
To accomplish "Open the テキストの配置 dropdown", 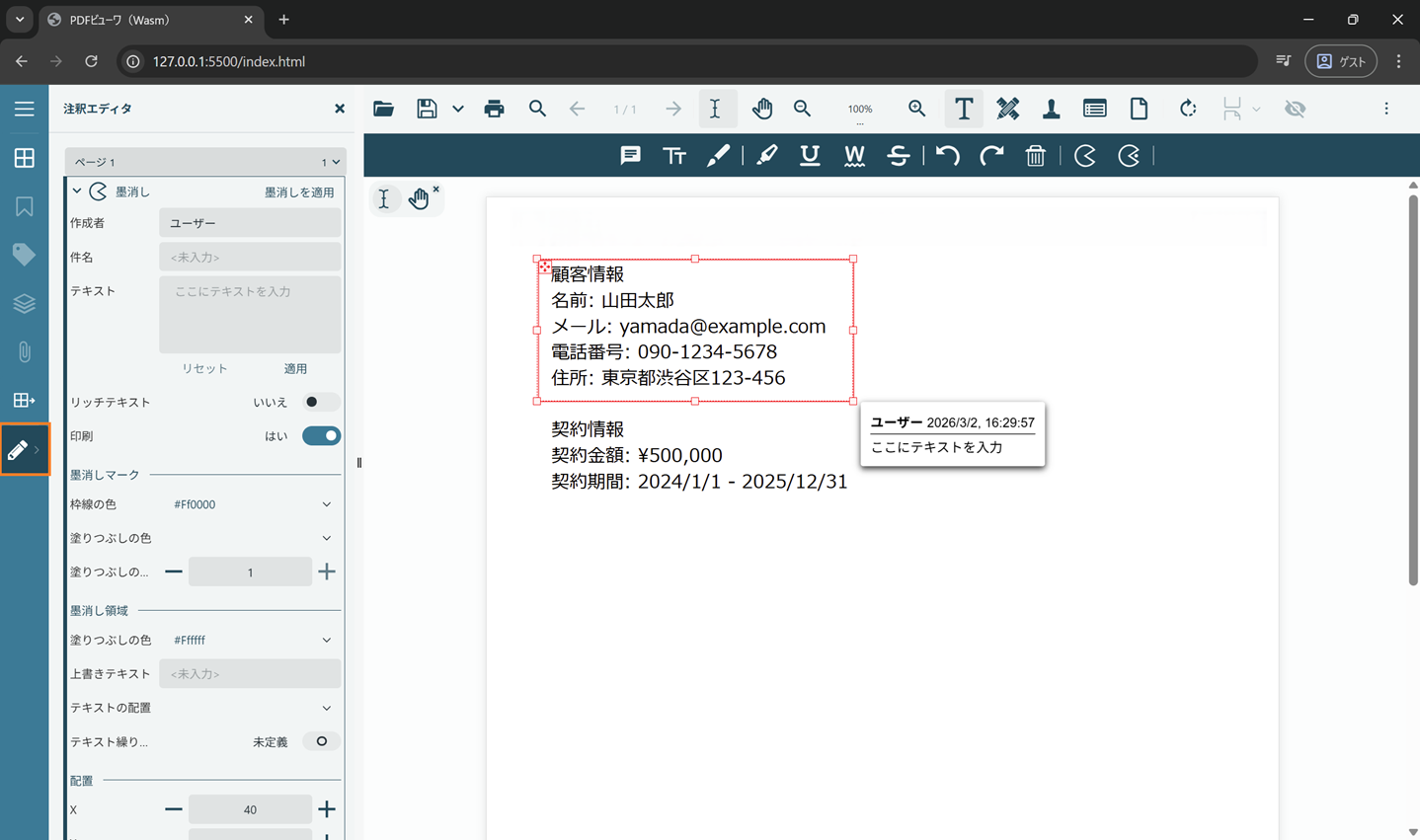I will [x=327, y=708].
